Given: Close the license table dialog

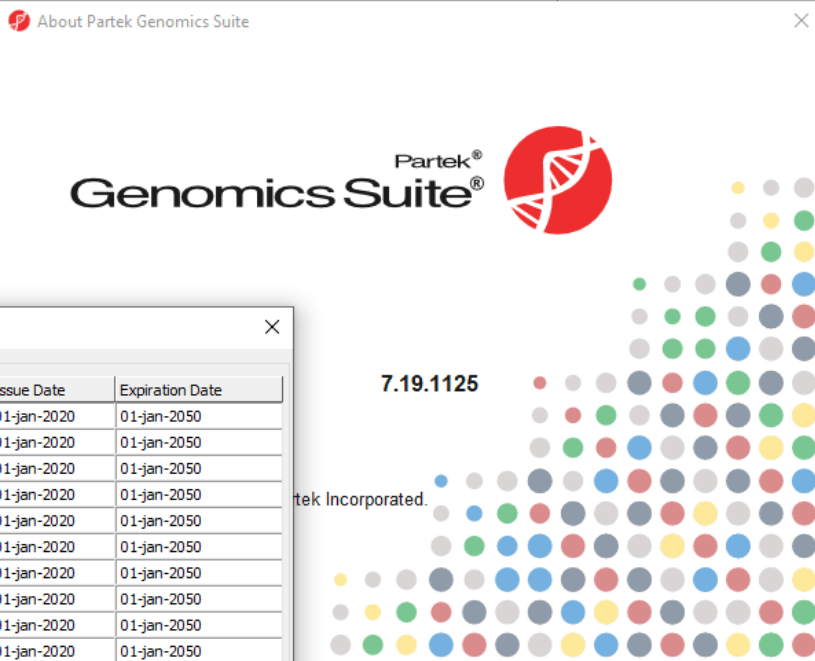Looking at the screenshot, I should [272, 327].
